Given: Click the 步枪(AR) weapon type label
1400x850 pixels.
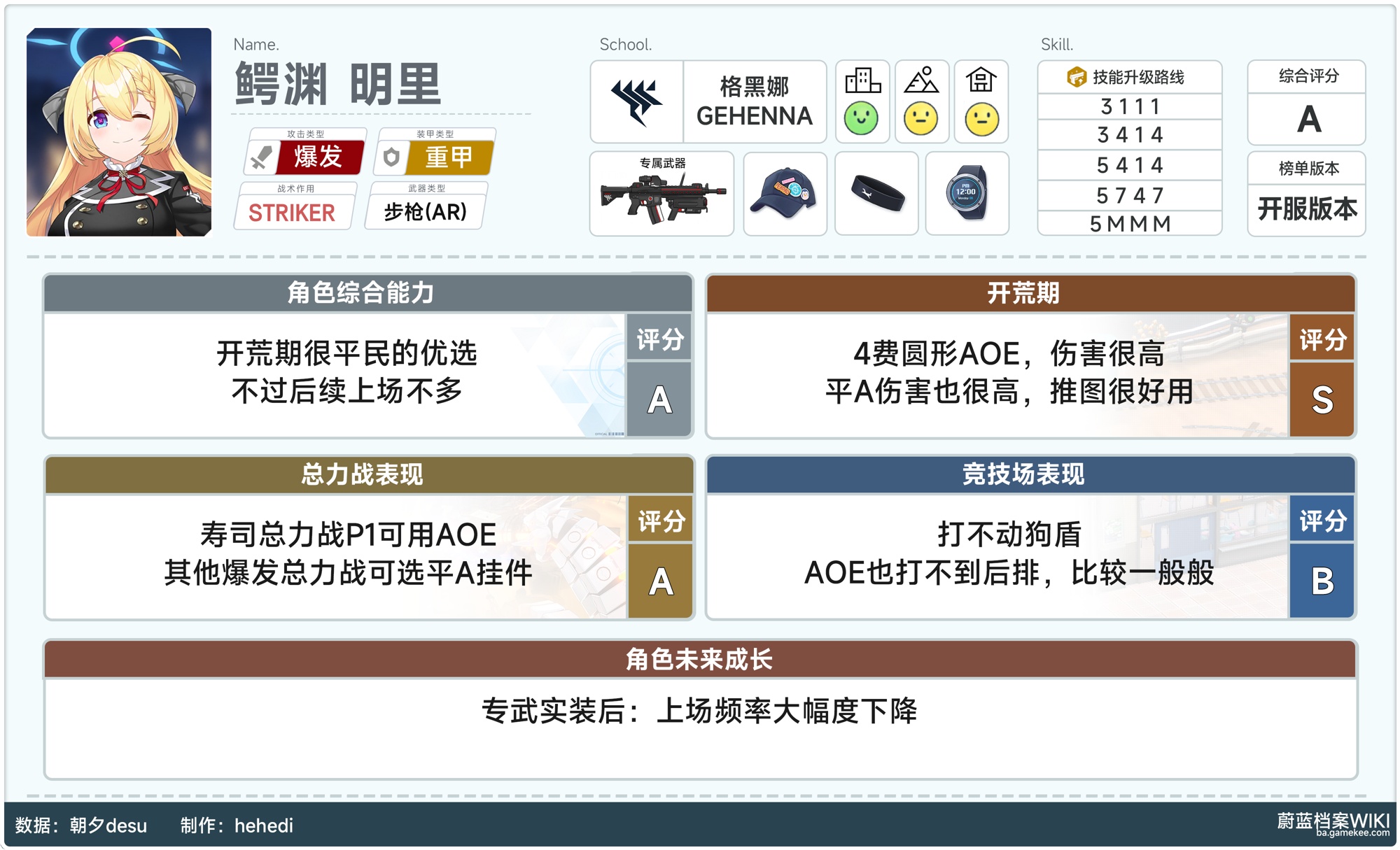Looking at the screenshot, I should click(425, 212).
